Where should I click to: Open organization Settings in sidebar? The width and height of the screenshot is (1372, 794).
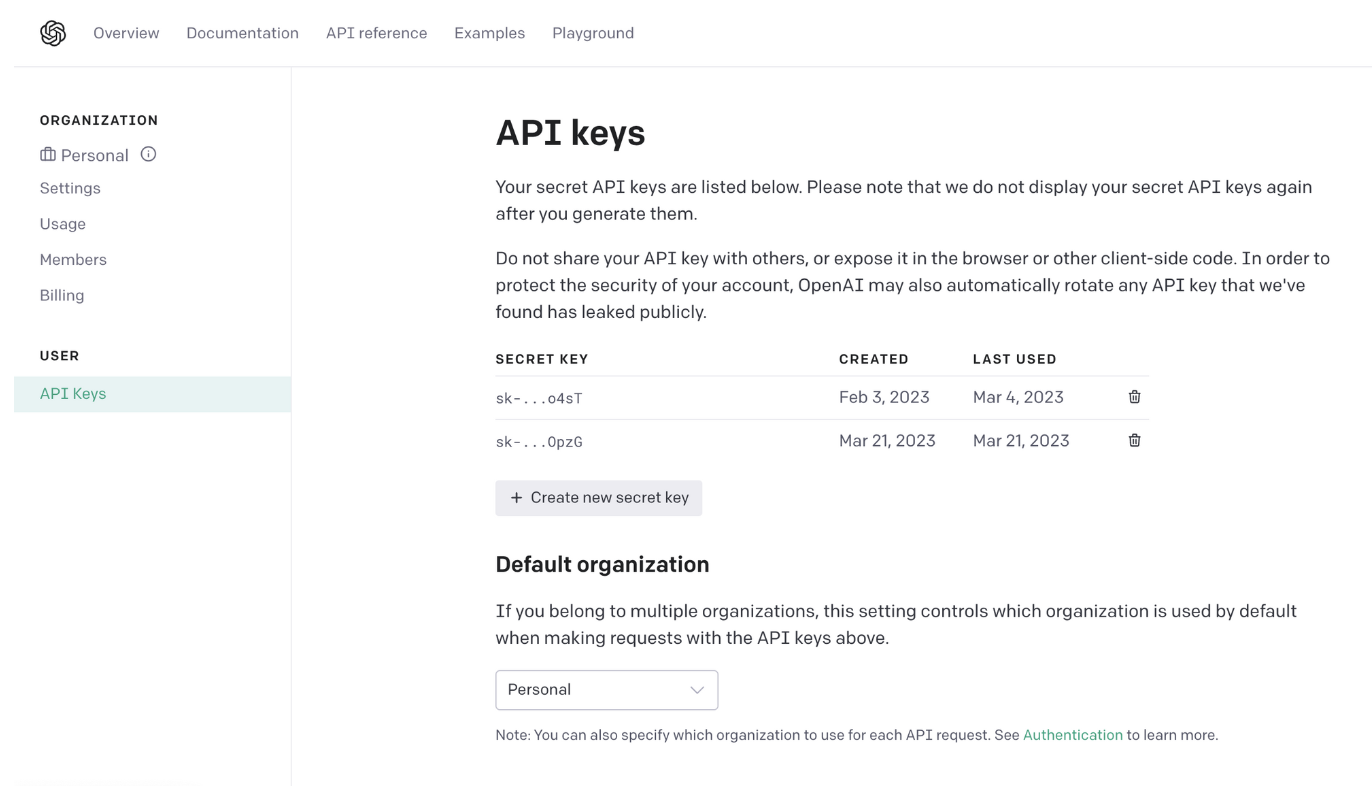point(70,188)
